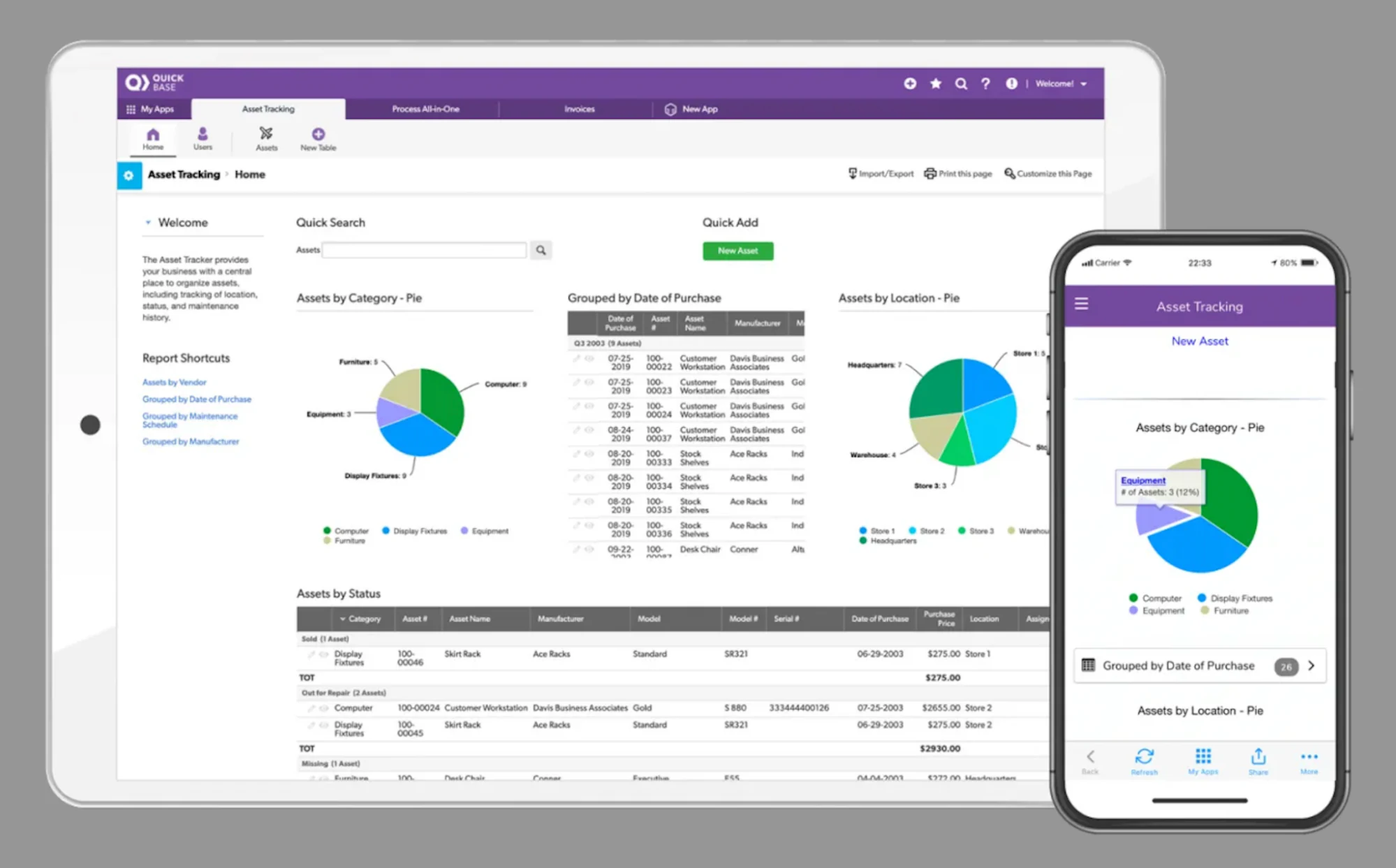Open favorites star icon in header

(936, 84)
